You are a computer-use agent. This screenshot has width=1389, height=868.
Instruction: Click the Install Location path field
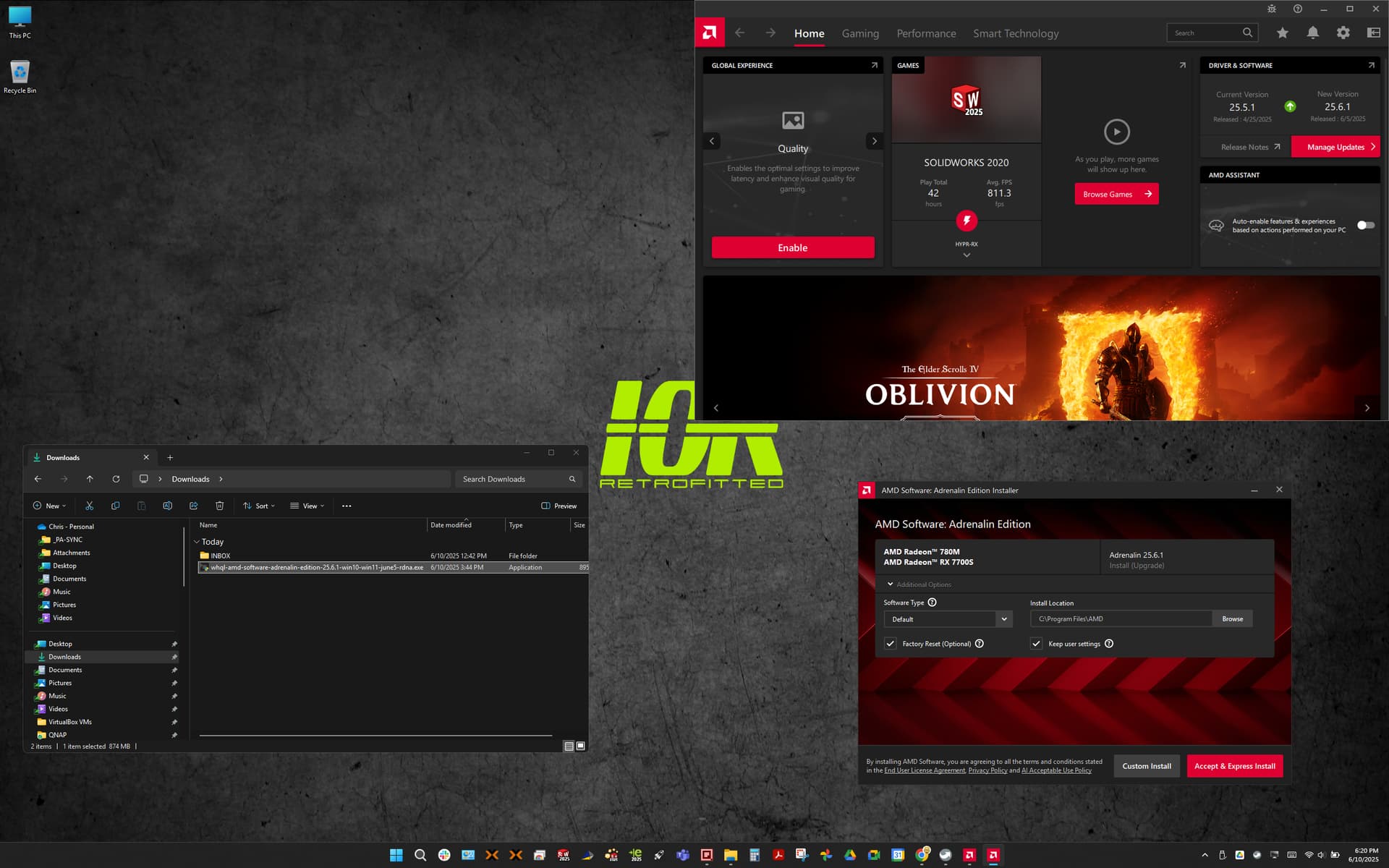pos(1121,618)
